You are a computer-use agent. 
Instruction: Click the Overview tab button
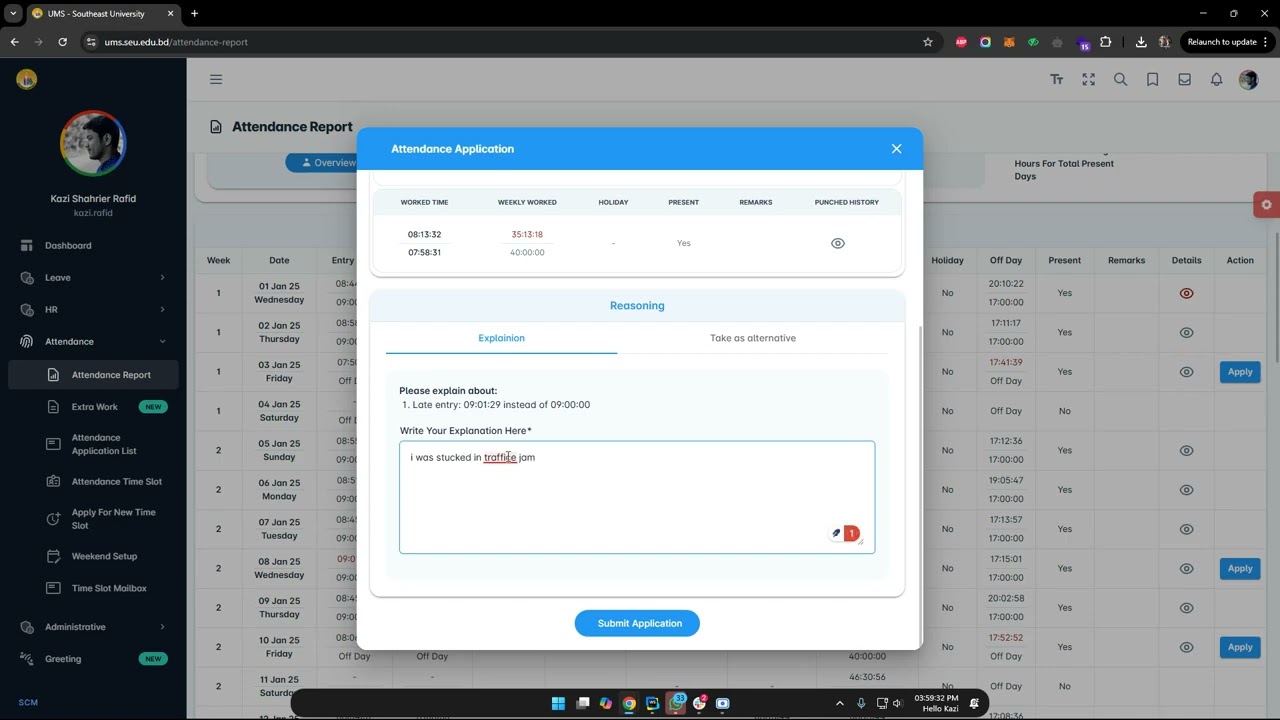[321, 162]
